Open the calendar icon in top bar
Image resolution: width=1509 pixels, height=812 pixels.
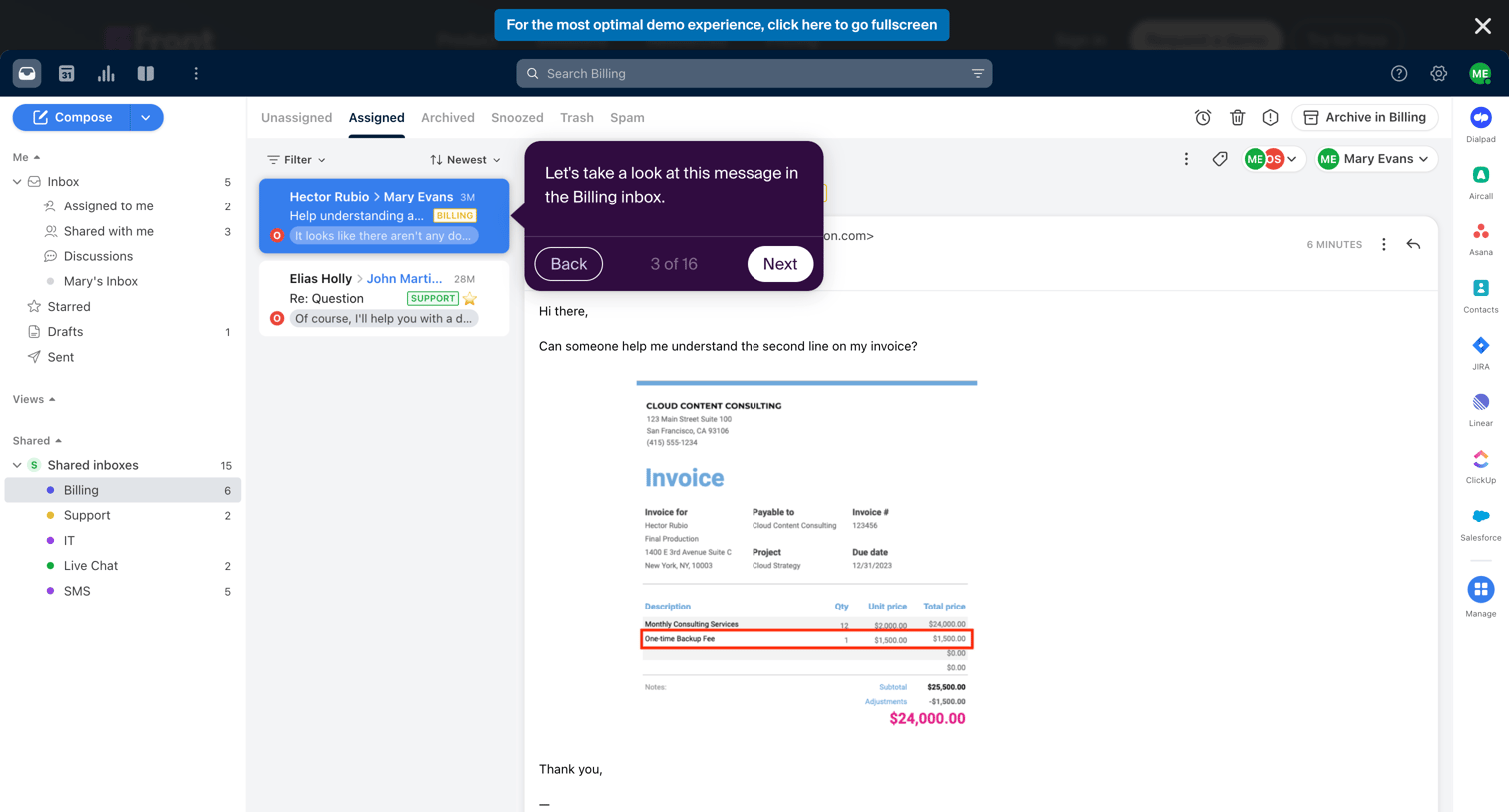[67, 73]
